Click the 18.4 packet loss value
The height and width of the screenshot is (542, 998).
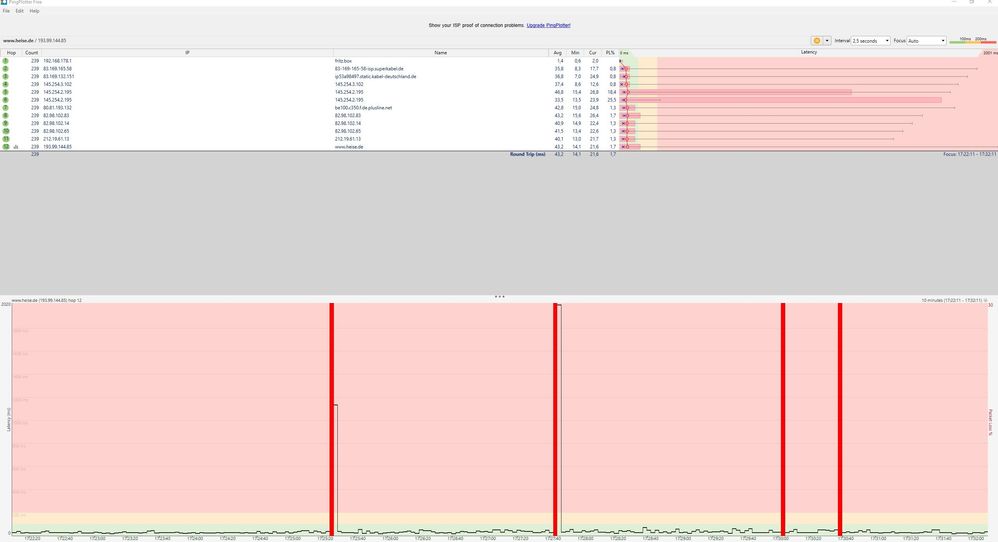pyautogui.click(x=612, y=92)
